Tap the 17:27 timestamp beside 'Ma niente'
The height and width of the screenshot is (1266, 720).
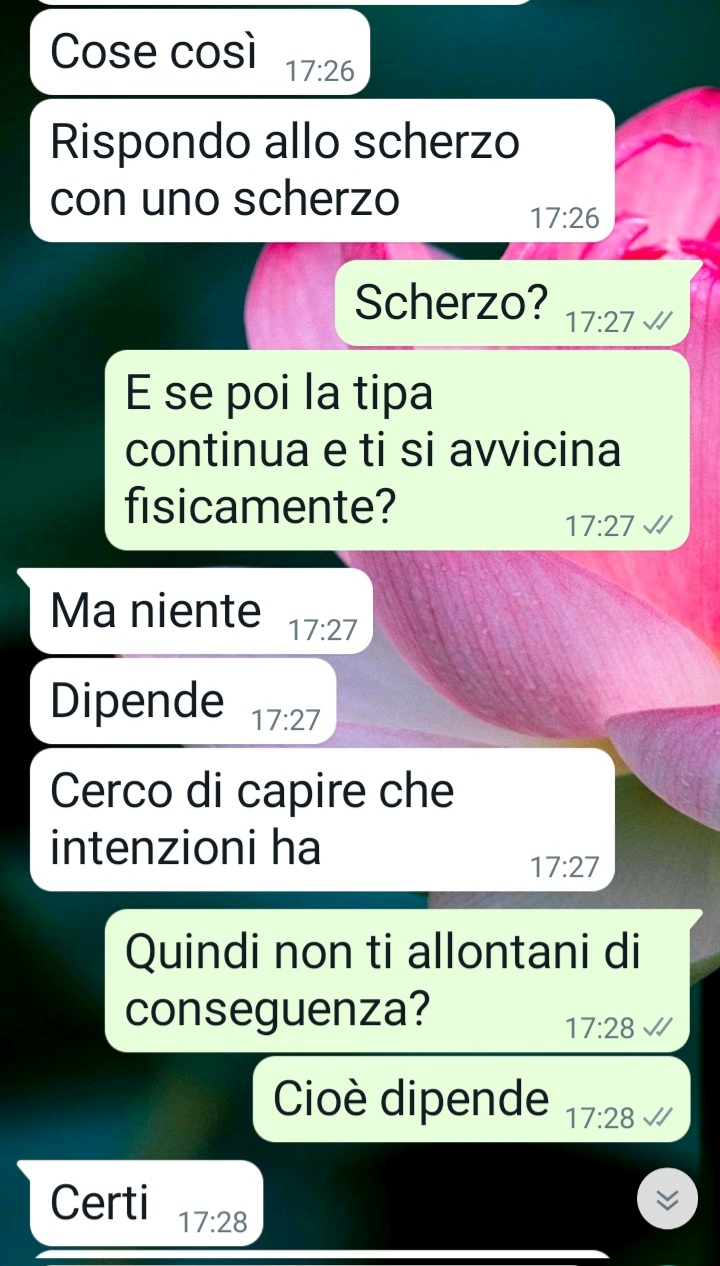coord(322,631)
